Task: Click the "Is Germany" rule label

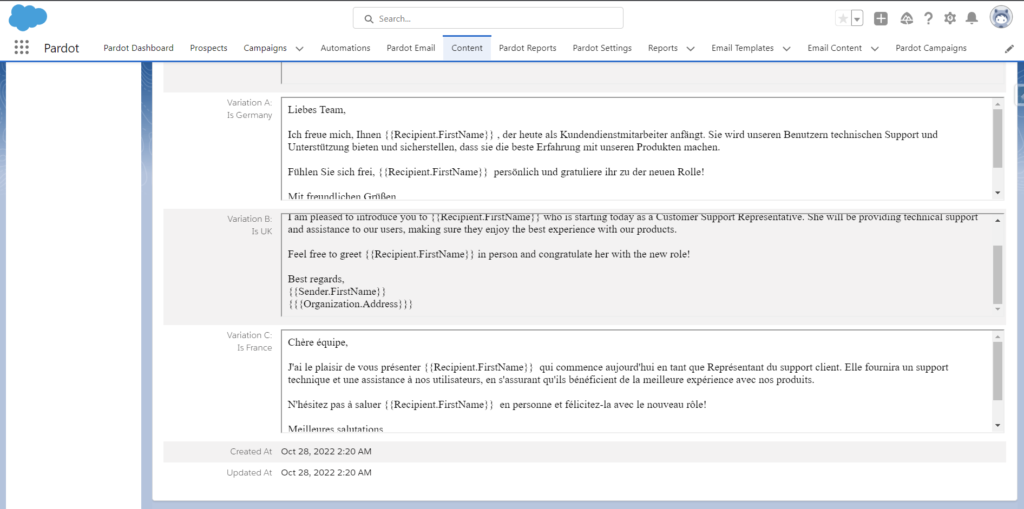Action: [x=249, y=116]
